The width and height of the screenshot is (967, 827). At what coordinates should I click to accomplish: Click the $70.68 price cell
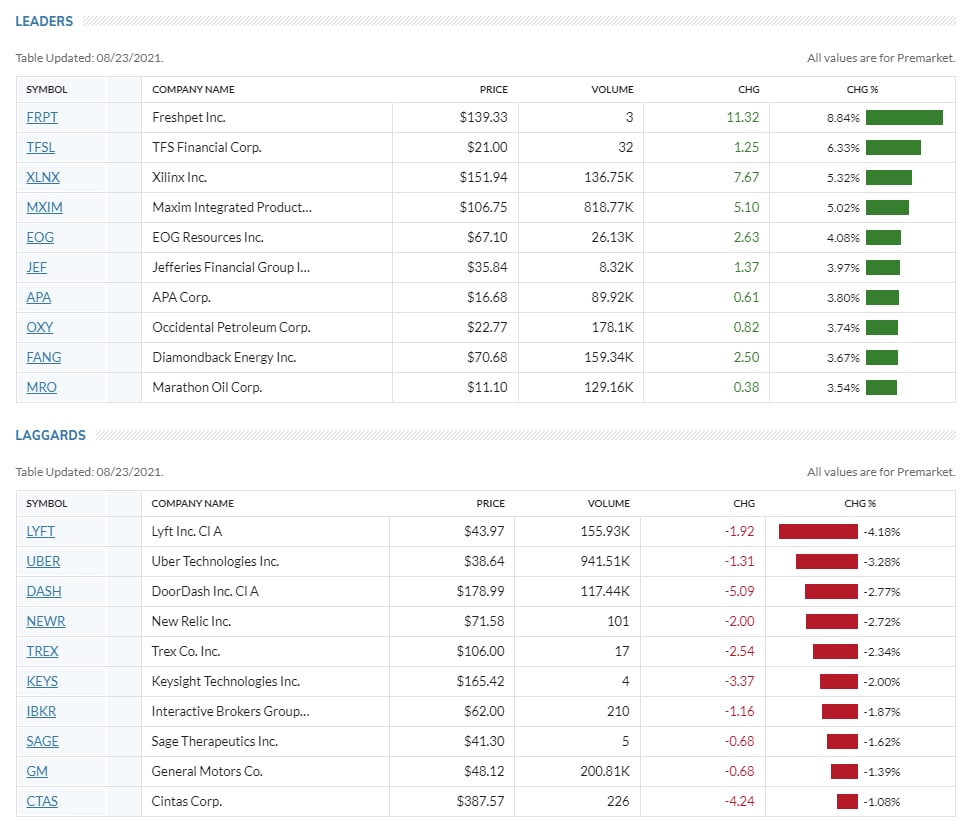pos(487,358)
